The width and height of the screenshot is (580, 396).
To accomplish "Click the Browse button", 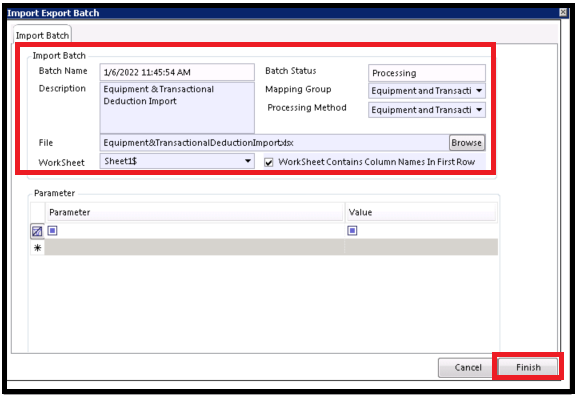I will pyautogui.click(x=466, y=143).
